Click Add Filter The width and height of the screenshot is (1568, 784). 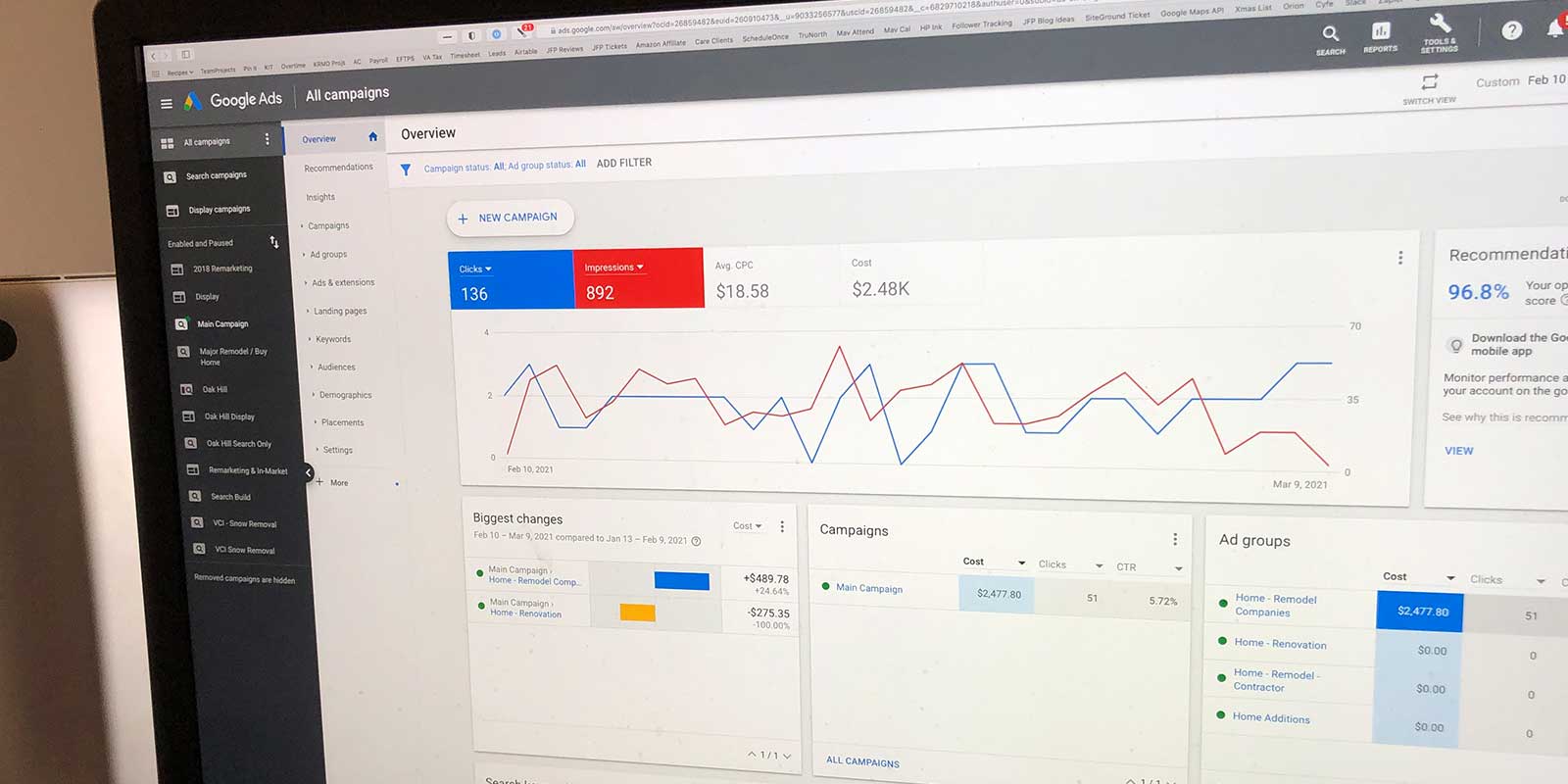[x=624, y=163]
